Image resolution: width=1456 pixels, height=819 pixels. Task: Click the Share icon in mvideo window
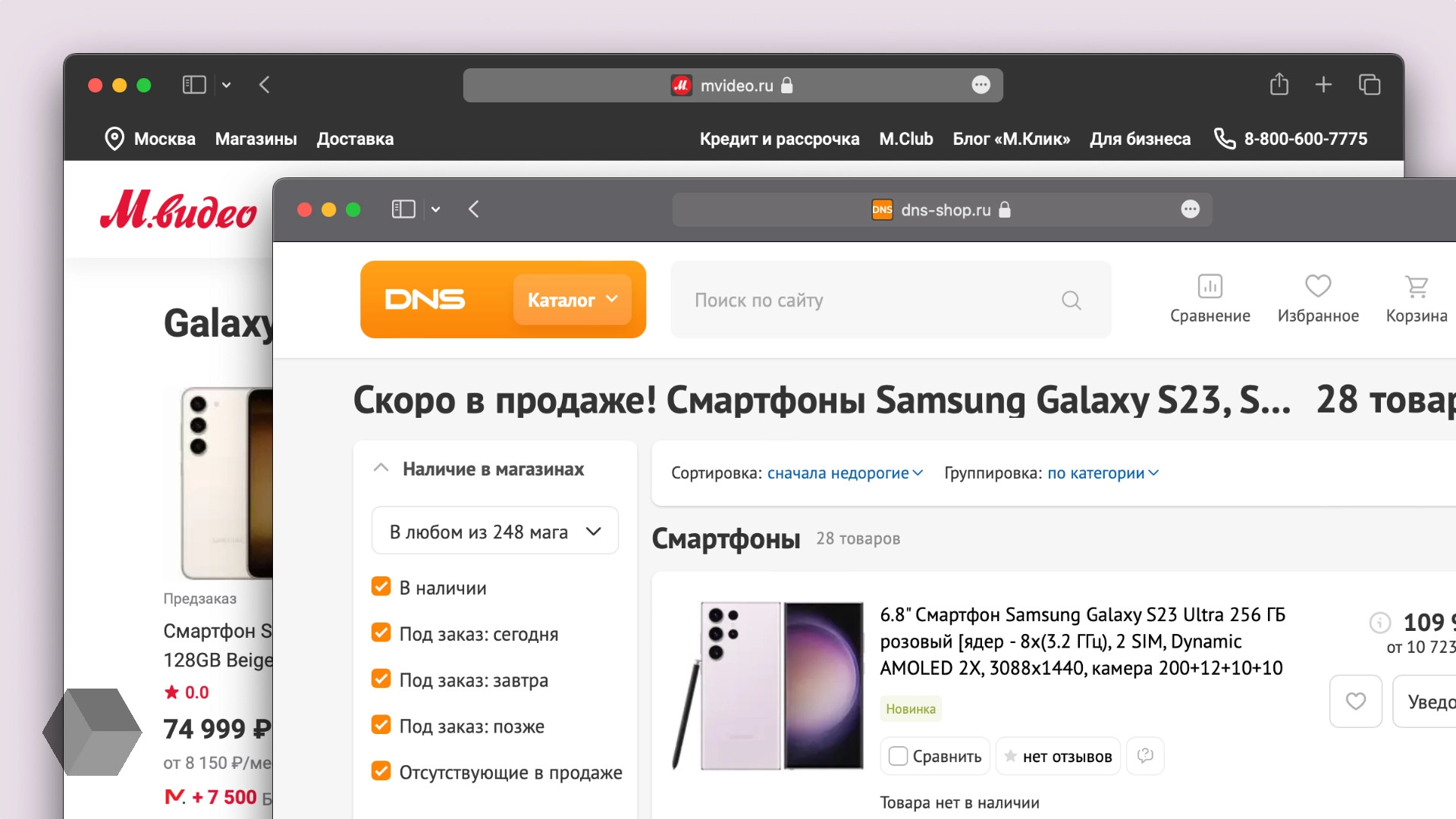(x=1279, y=83)
